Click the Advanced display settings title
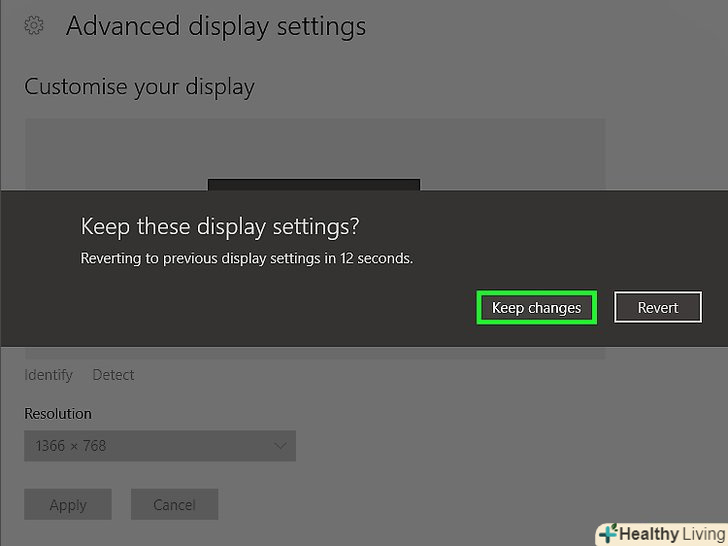 coord(216,26)
